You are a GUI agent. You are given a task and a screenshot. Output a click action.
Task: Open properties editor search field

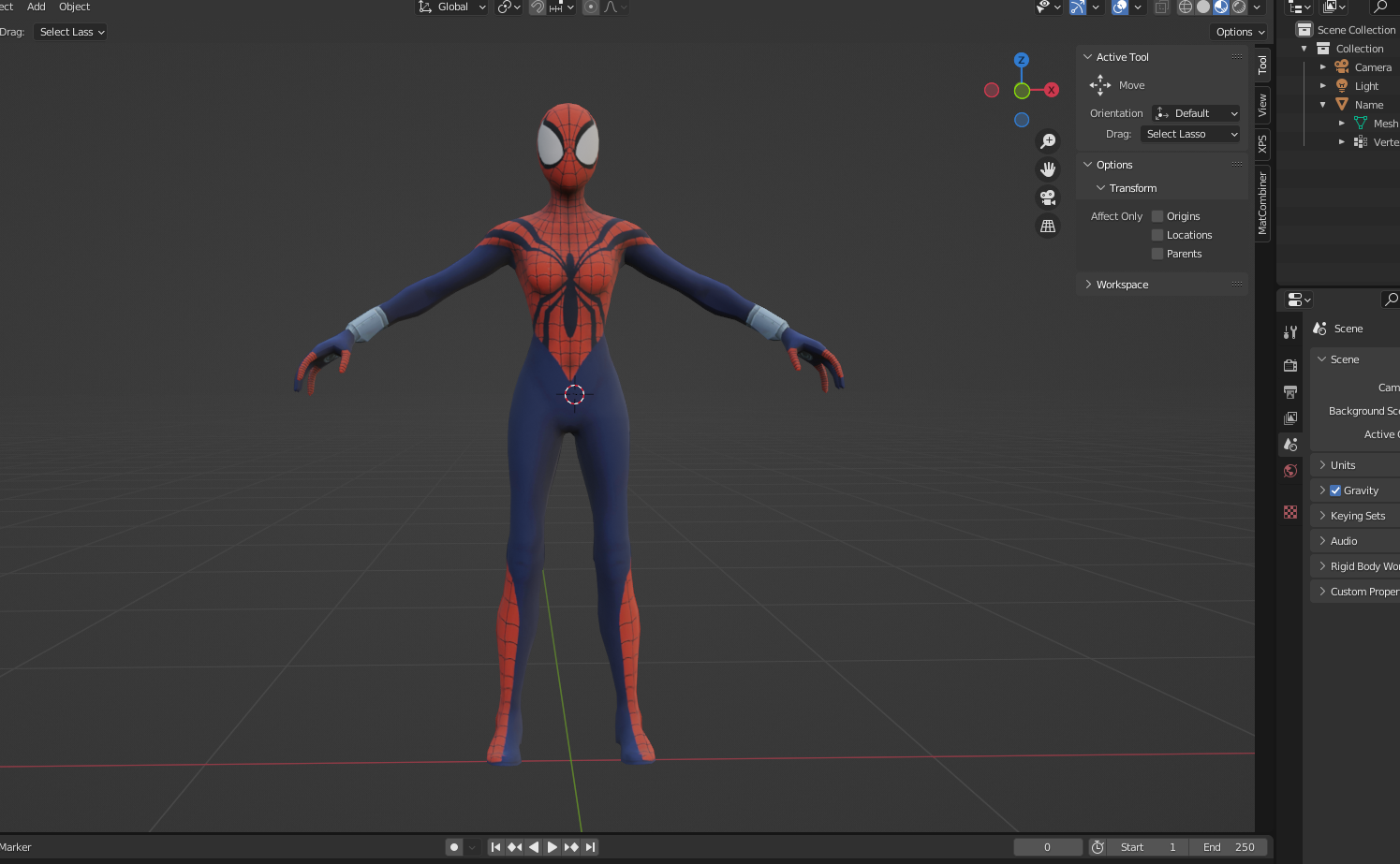pyautogui.click(x=1391, y=300)
